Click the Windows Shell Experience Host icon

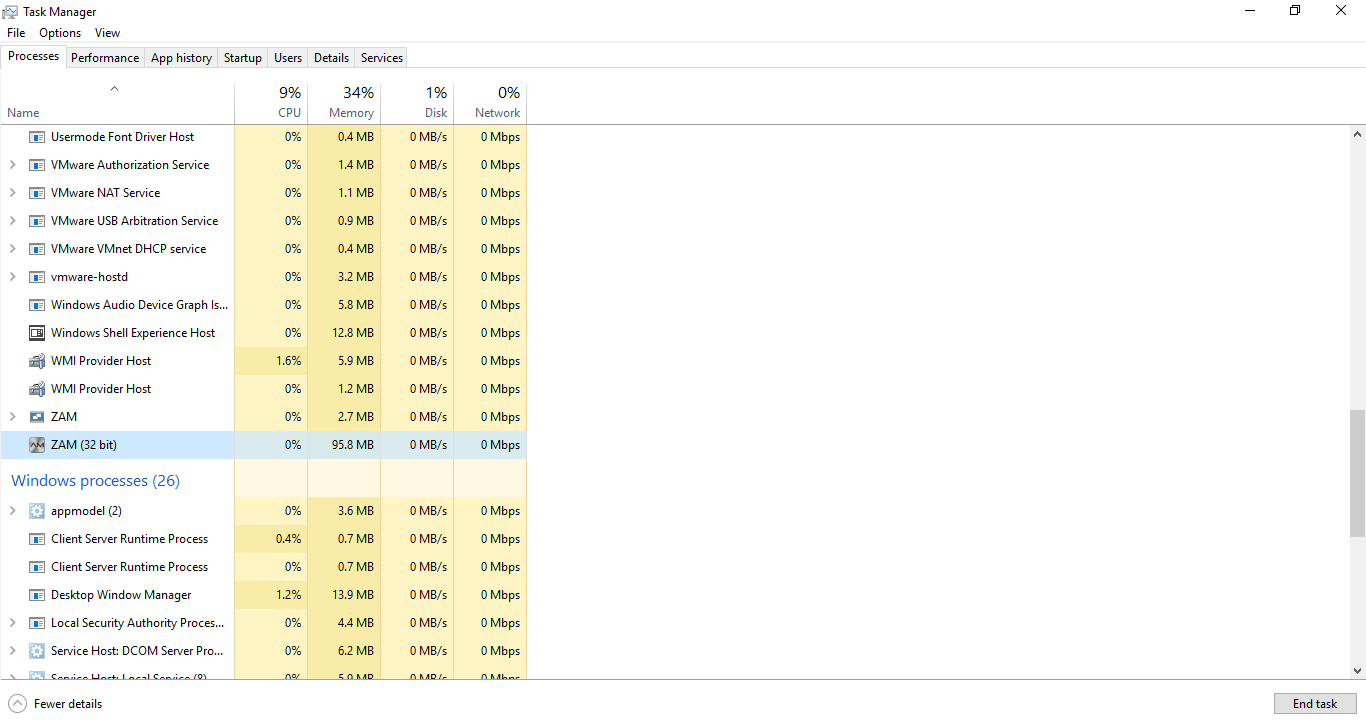pos(37,333)
